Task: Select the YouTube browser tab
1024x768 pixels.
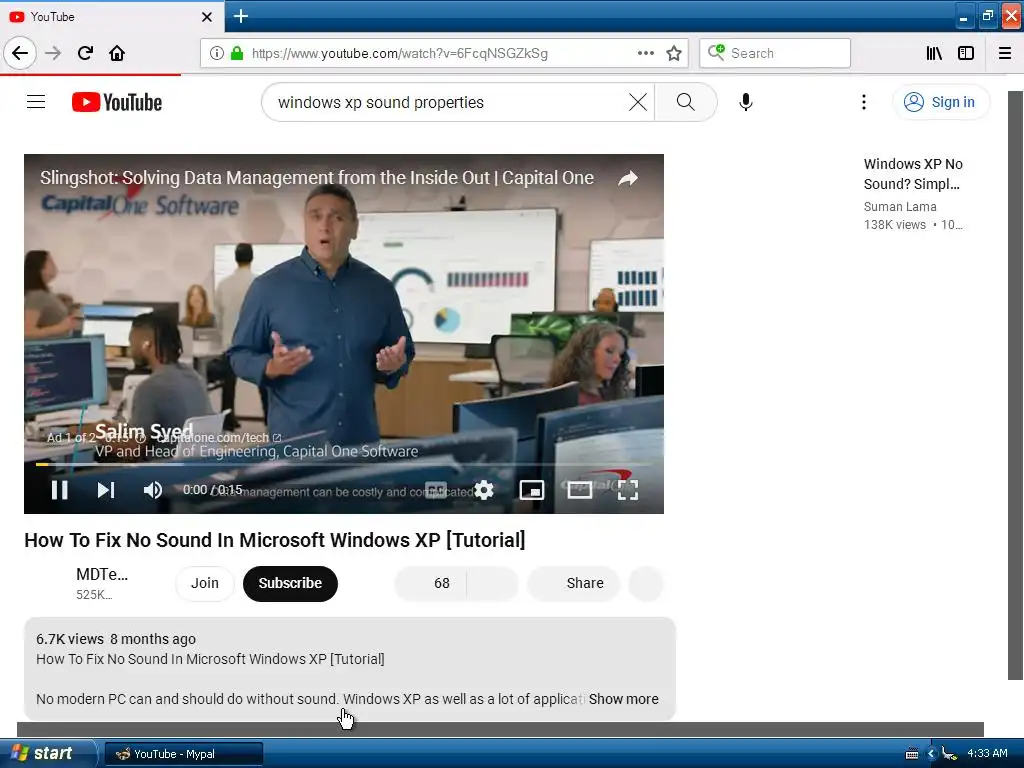Action: point(112,16)
